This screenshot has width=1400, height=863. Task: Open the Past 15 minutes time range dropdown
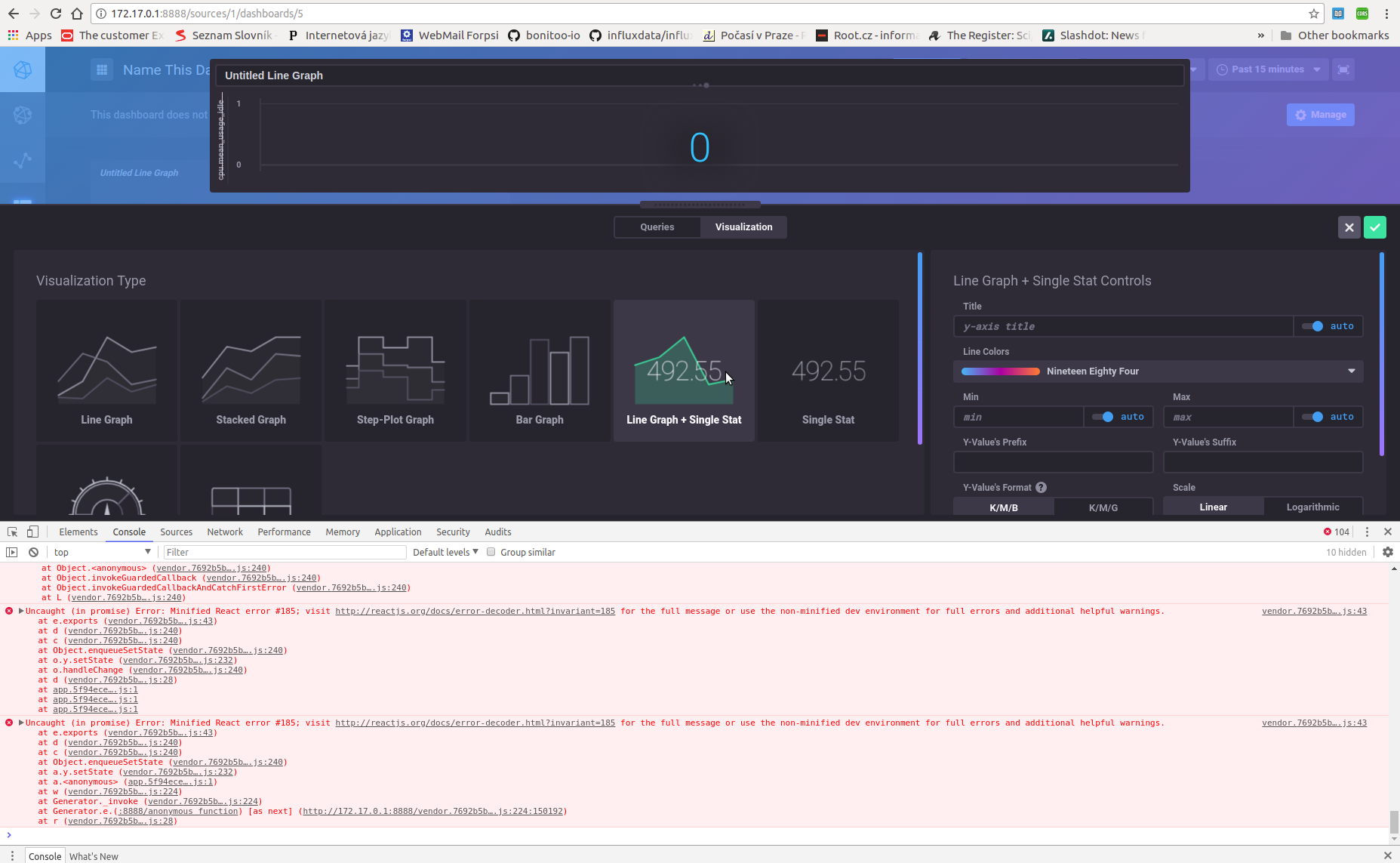1268,69
